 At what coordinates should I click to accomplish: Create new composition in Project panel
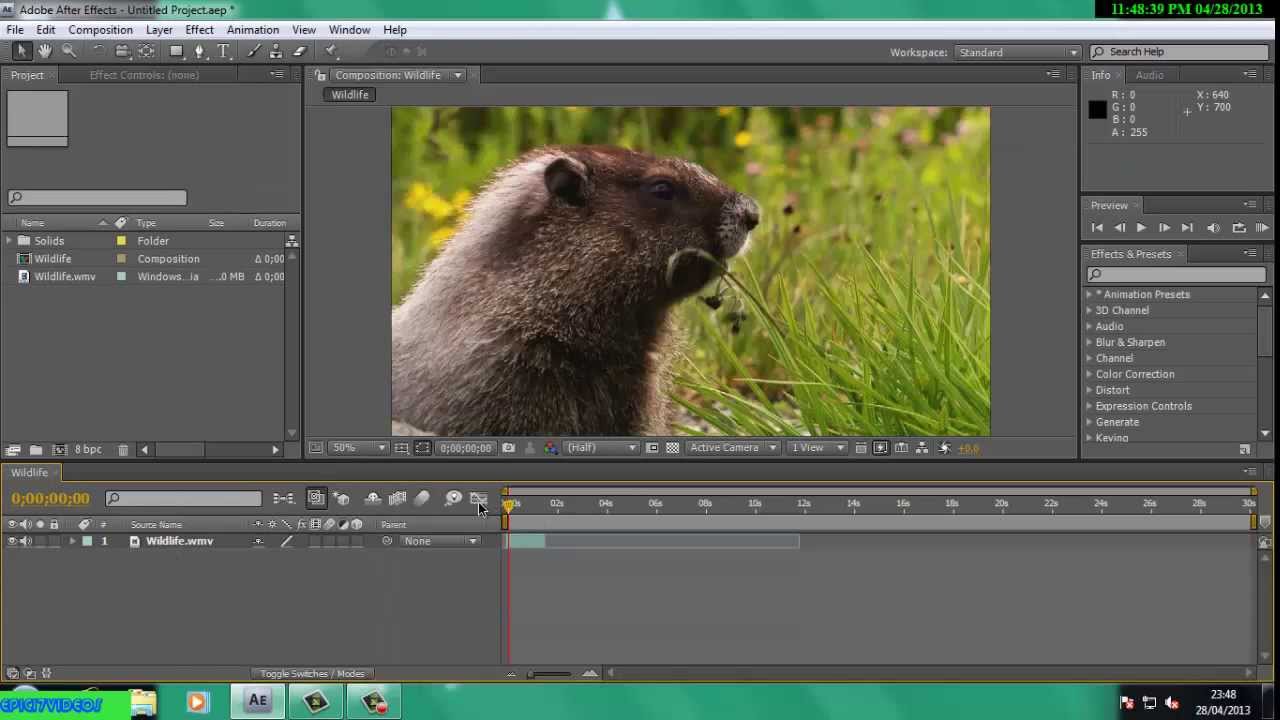[x=59, y=450]
